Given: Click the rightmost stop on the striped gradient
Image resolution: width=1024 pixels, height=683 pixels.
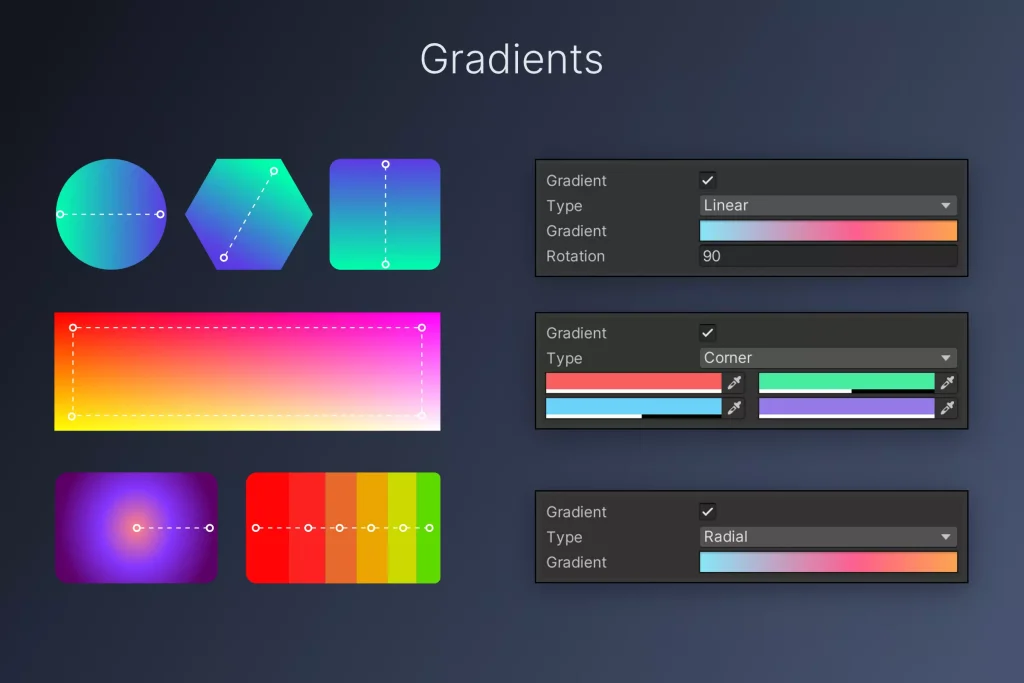Looking at the screenshot, I should coord(429,527).
